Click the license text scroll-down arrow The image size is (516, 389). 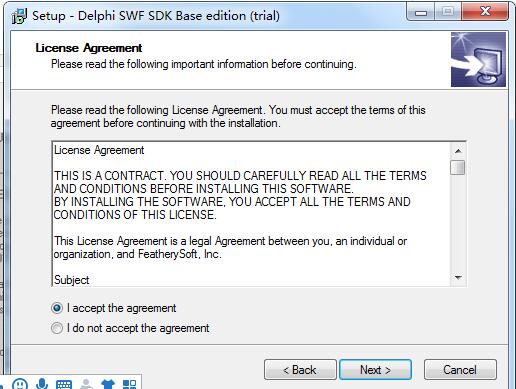[458, 277]
